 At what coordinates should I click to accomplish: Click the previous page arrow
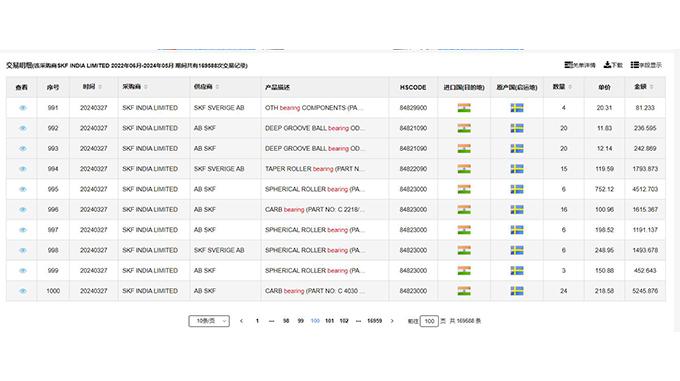click(242, 321)
